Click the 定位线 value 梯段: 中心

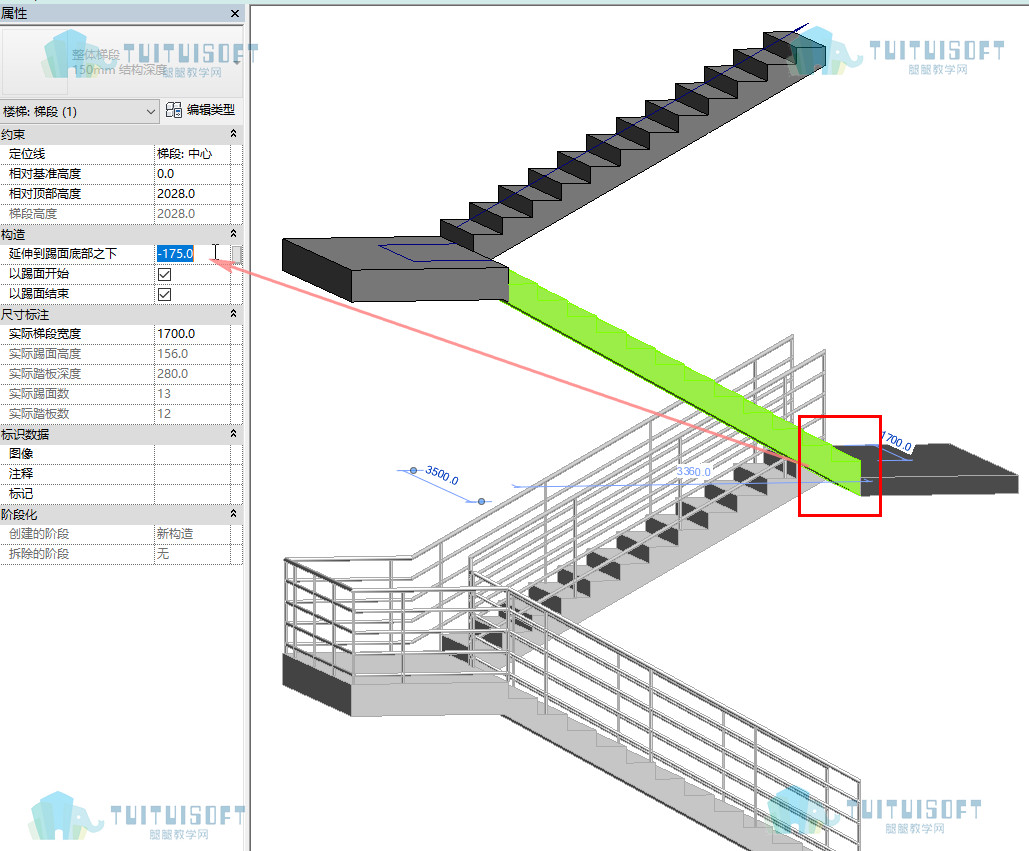pyautogui.click(x=193, y=154)
